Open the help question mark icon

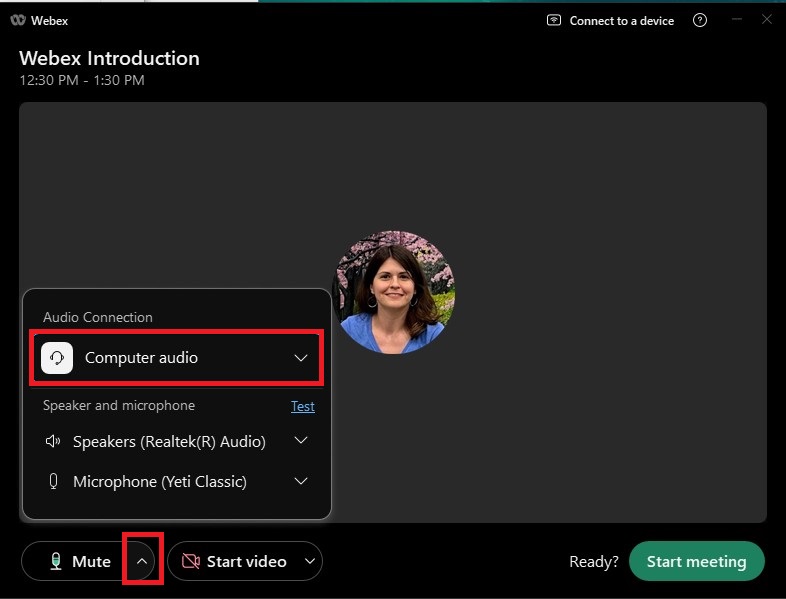pyautogui.click(x=700, y=20)
